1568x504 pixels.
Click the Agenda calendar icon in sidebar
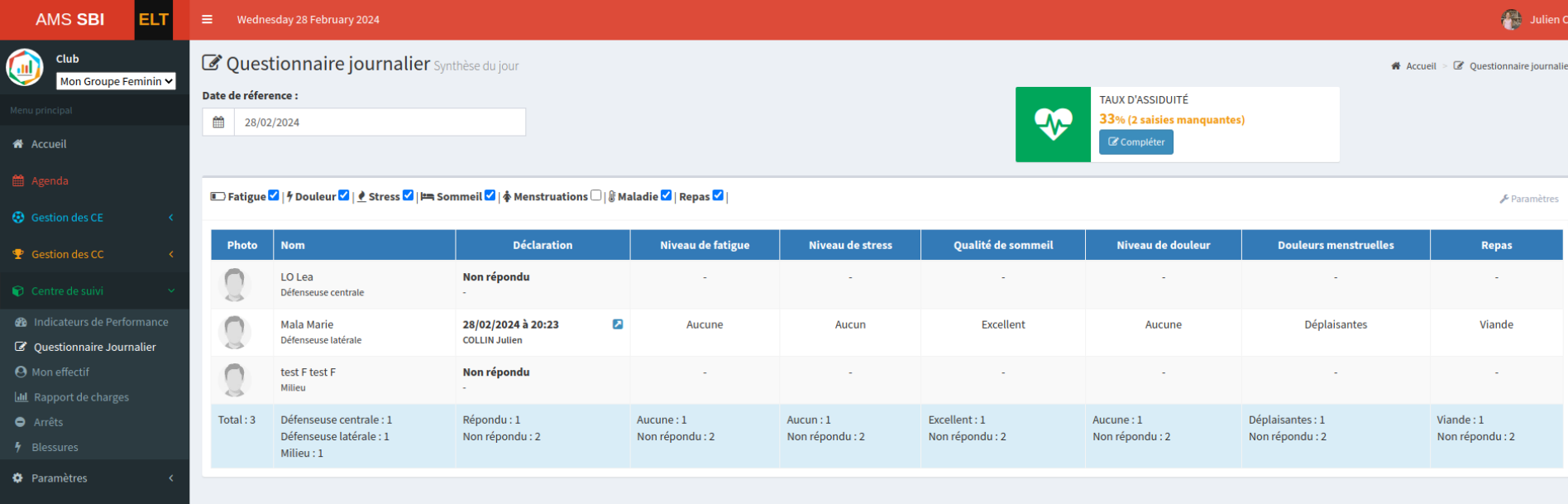[18, 180]
